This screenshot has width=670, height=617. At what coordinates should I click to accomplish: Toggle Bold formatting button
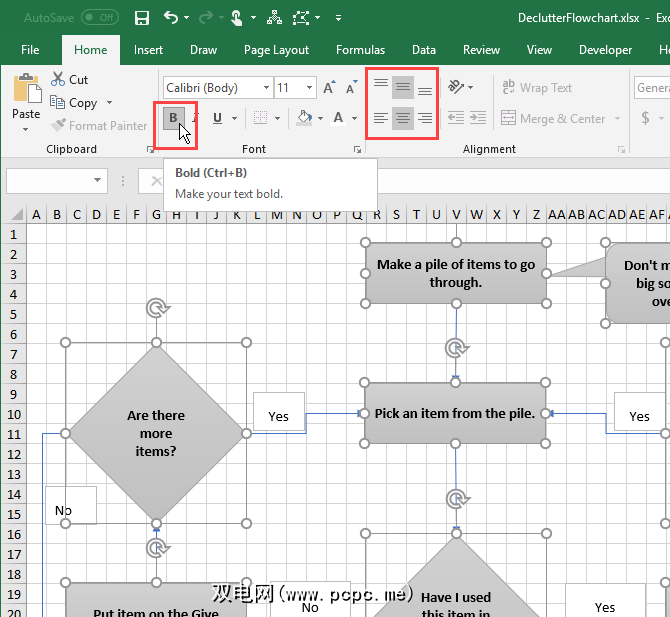tap(174, 118)
